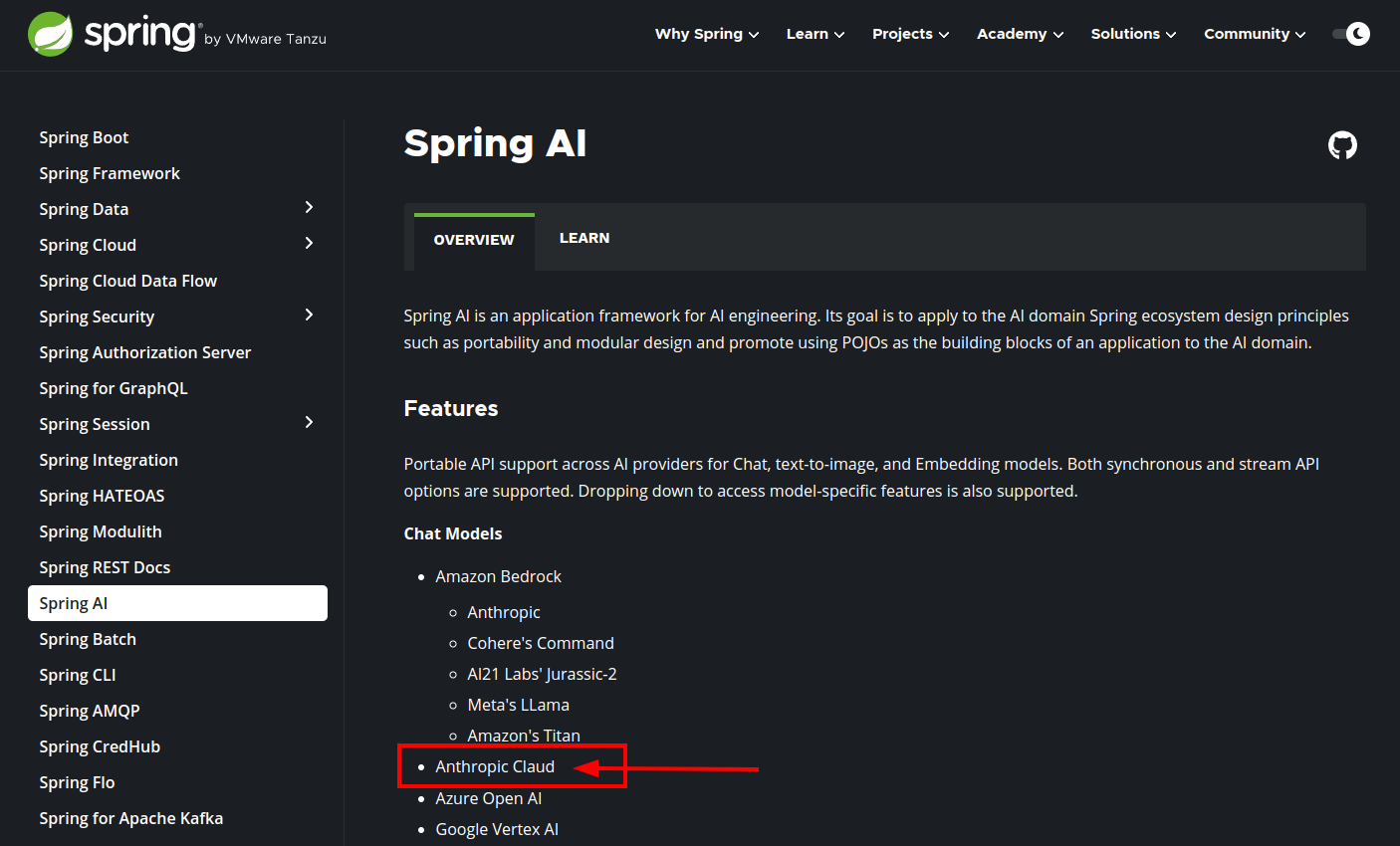Image resolution: width=1400 pixels, height=846 pixels.
Task: Open Spring Flo project
Action: (x=77, y=782)
